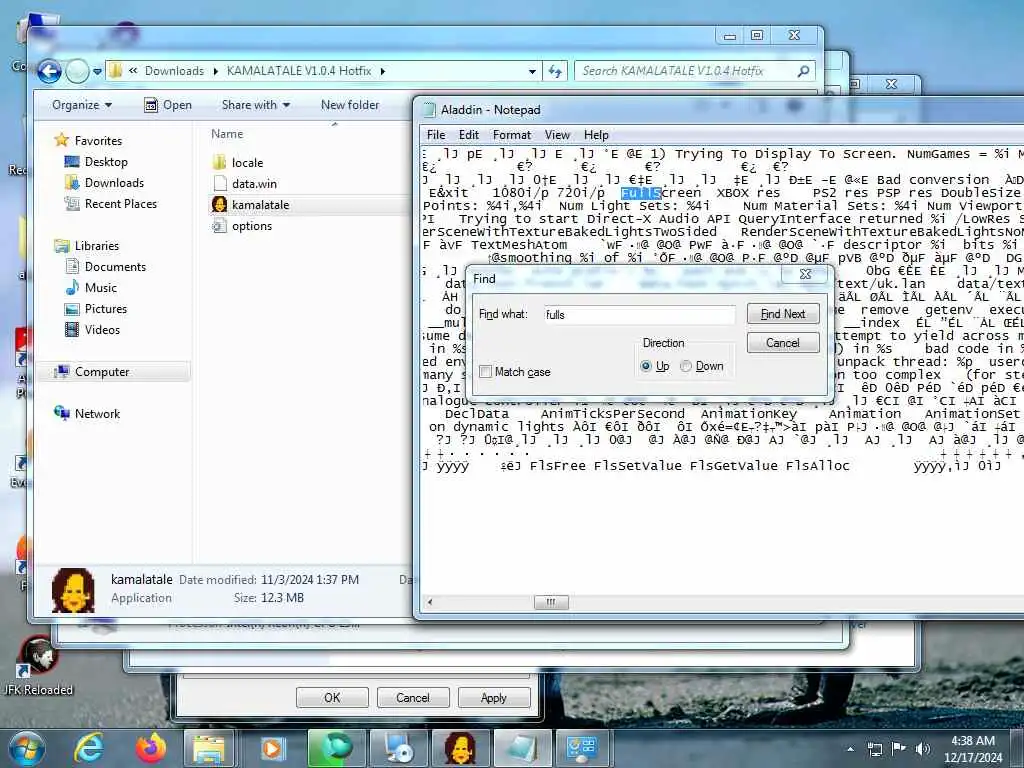The image size is (1024, 768).
Task: Click the Notepad horizontal scrollbar thumb
Action: click(x=551, y=601)
